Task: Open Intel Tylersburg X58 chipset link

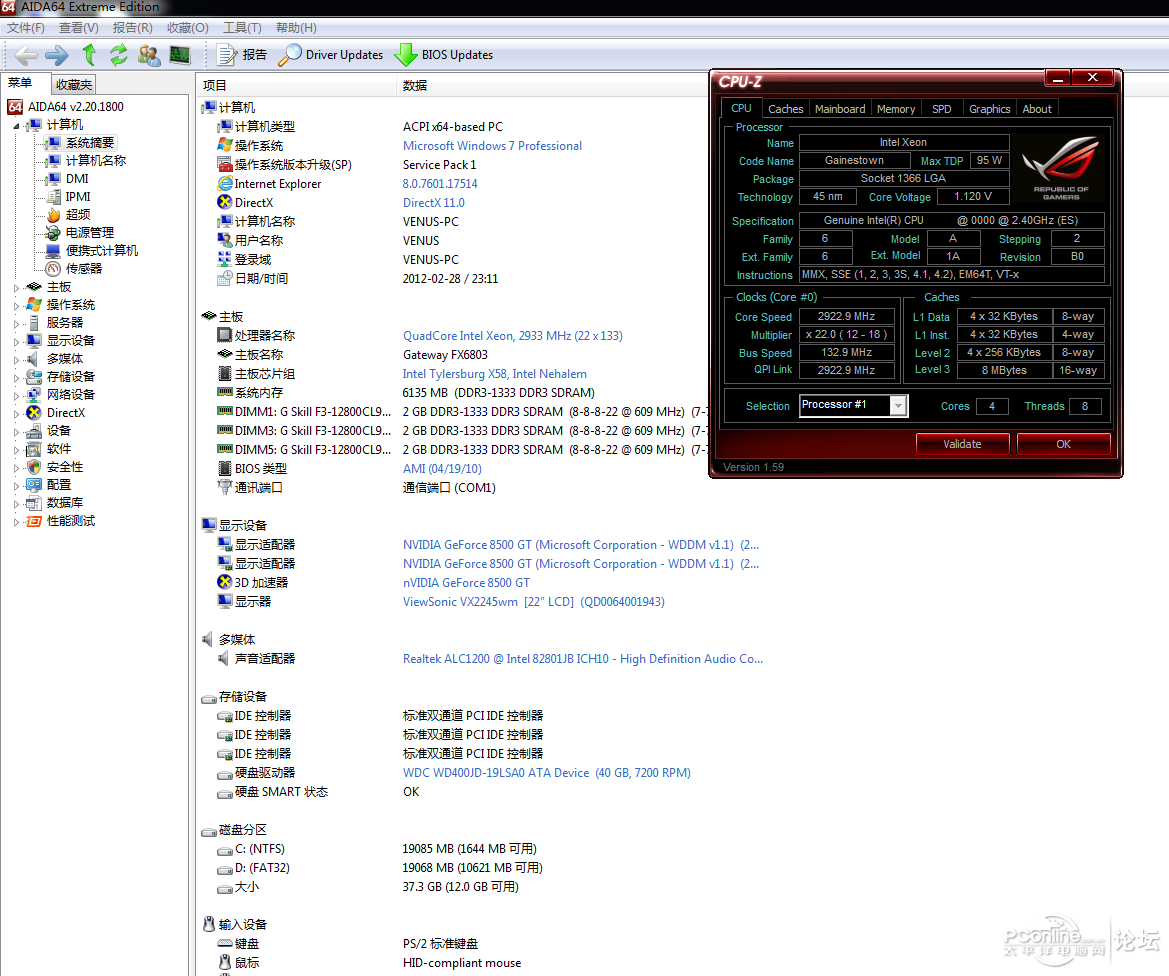Action: [x=494, y=374]
